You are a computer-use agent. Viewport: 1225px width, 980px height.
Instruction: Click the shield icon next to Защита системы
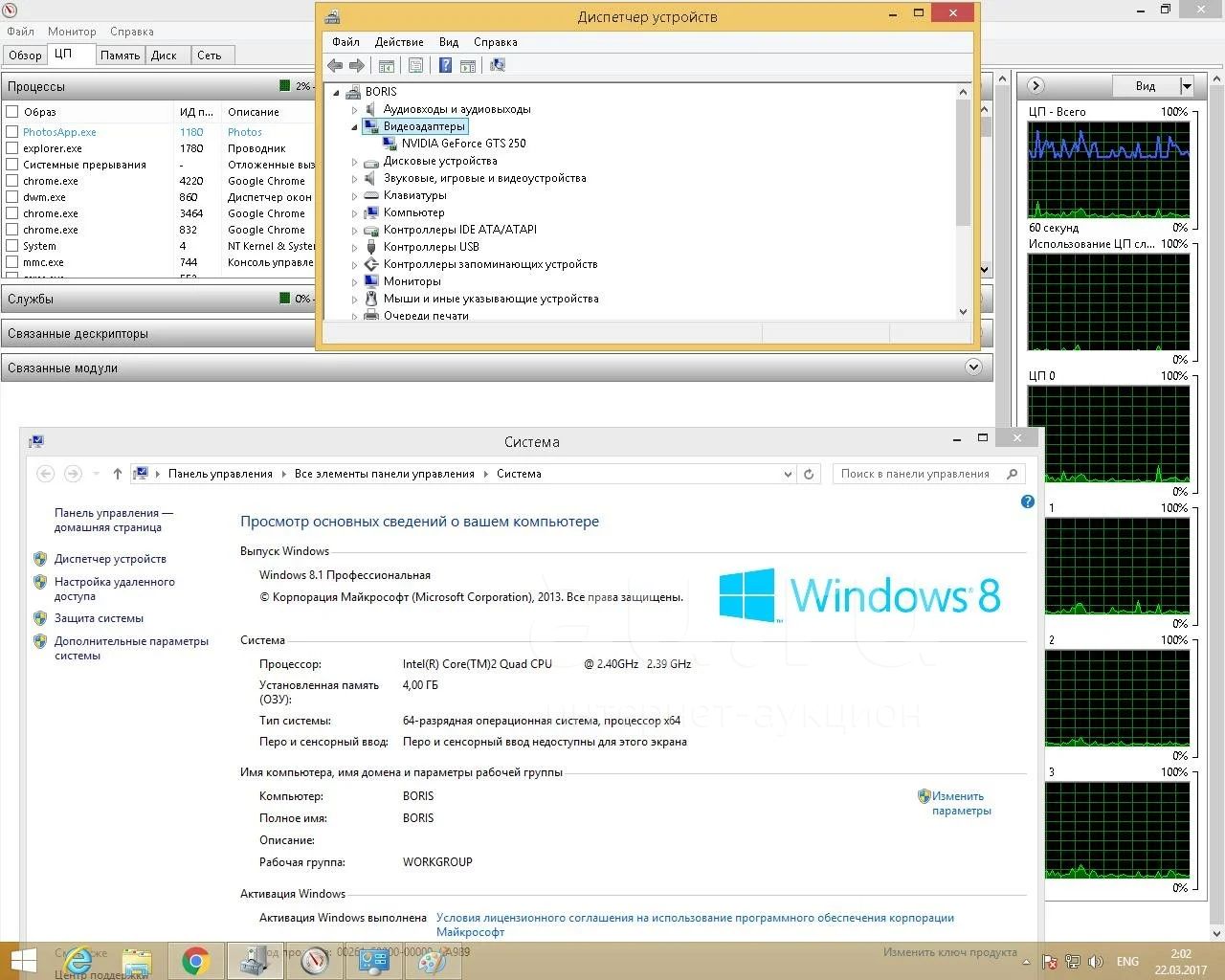40,617
